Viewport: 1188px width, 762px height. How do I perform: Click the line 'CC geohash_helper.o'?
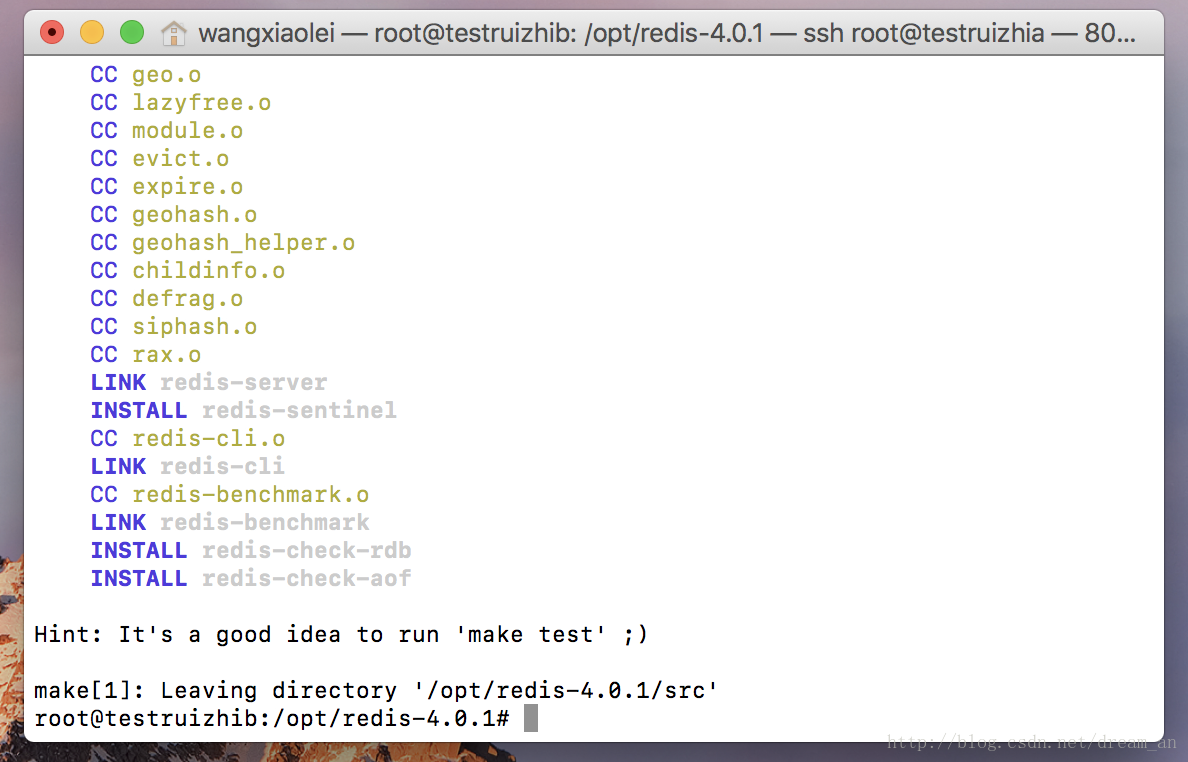pyautogui.click(x=222, y=243)
